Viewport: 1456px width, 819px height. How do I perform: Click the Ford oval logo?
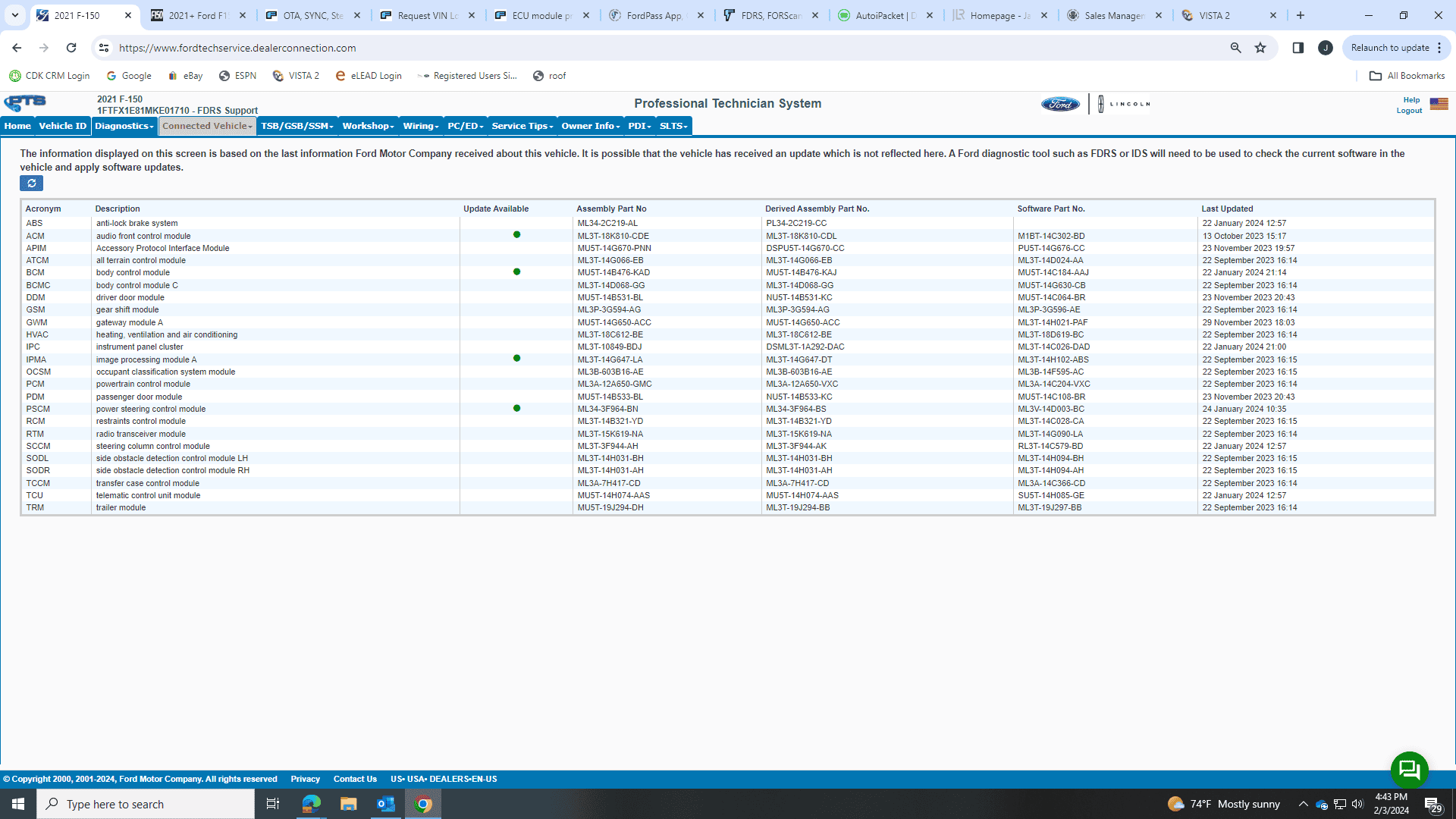pos(1060,103)
